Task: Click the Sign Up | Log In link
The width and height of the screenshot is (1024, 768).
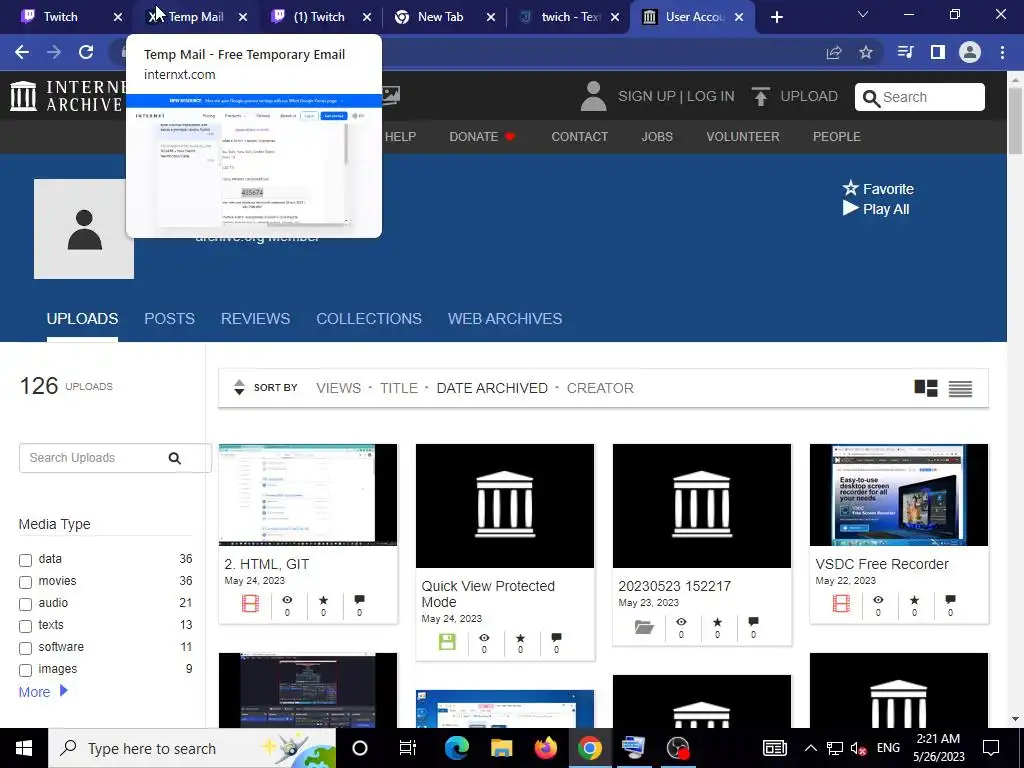Action: tap(676, 96)
